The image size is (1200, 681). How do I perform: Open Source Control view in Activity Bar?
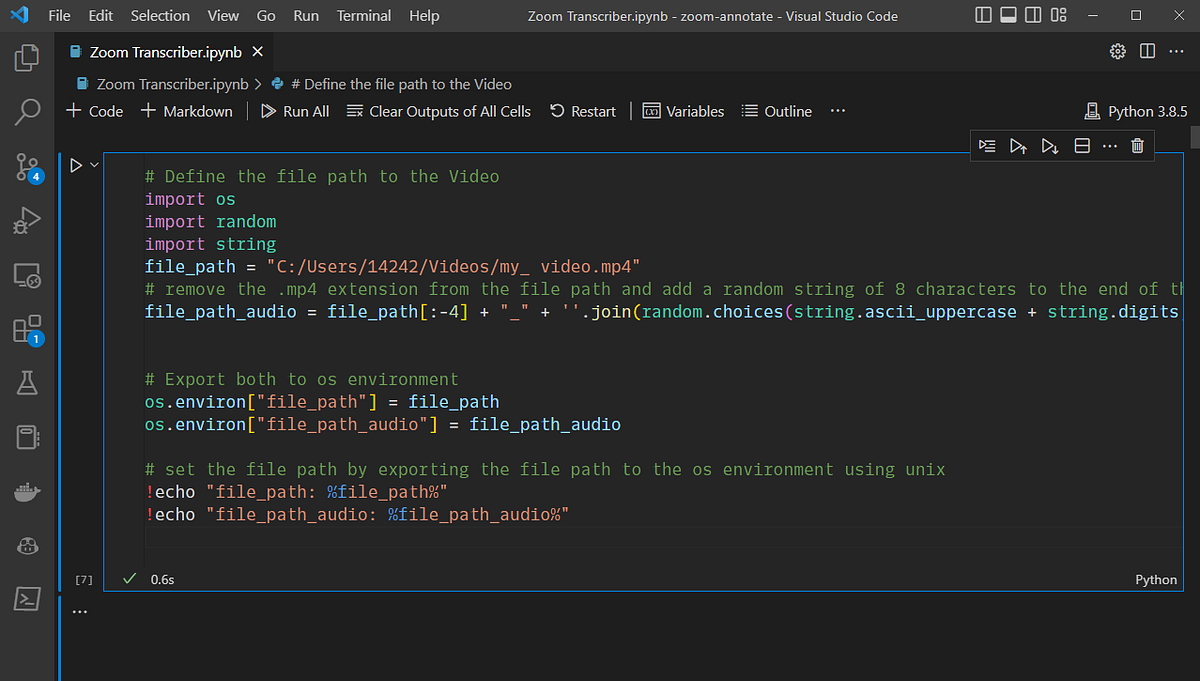tap(27, 168)
